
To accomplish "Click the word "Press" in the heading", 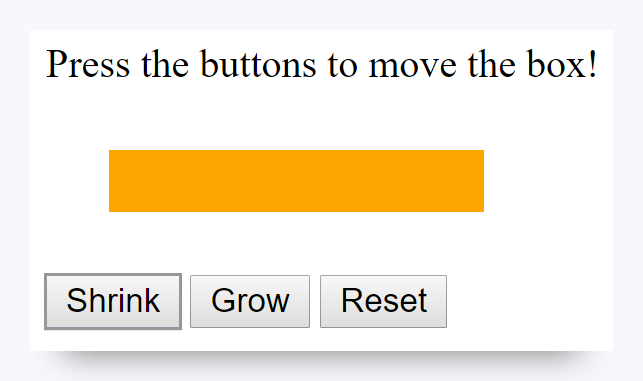I will pos(88,64).
